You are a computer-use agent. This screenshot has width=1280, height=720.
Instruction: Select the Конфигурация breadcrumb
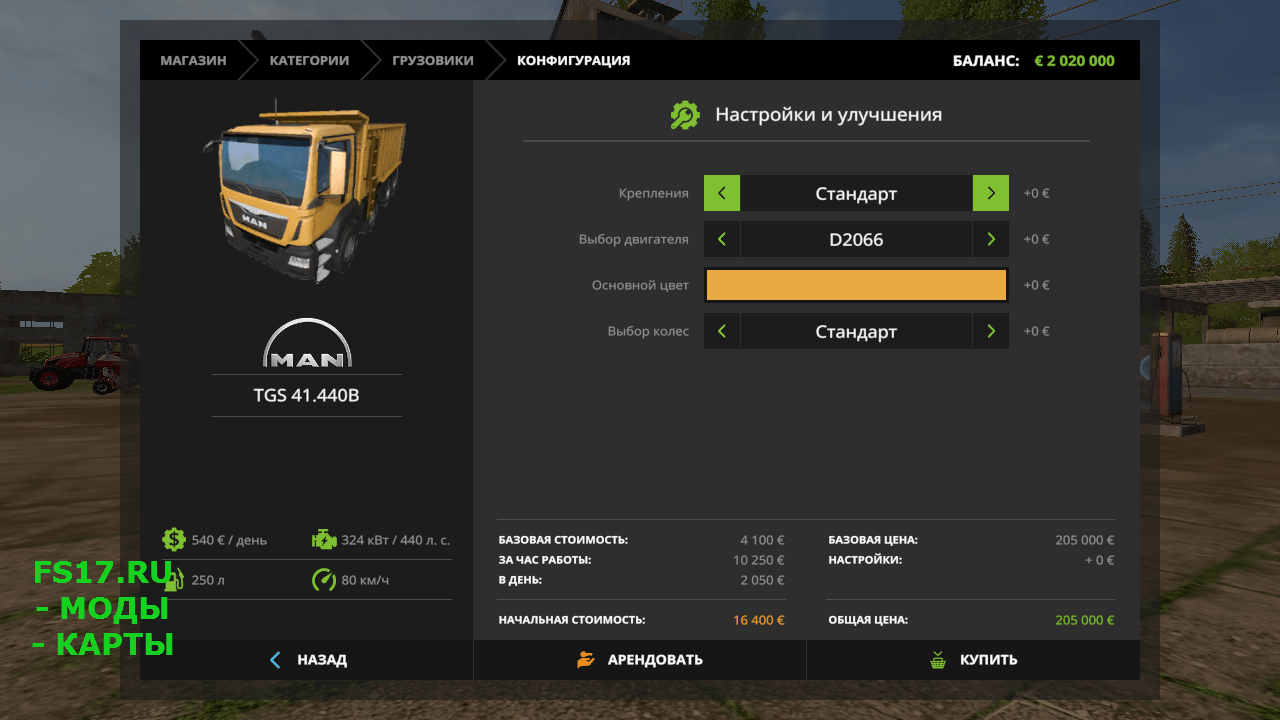pos(573,60)
